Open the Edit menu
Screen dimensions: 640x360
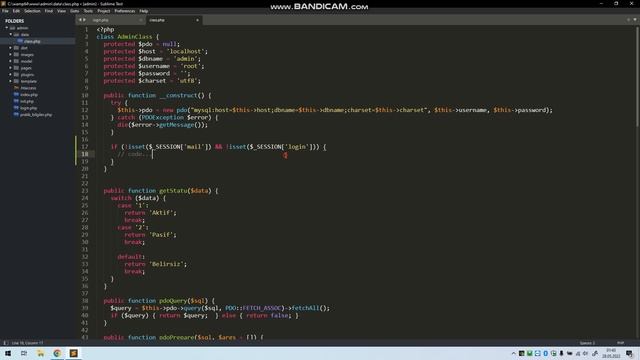(x=16, y=11)
